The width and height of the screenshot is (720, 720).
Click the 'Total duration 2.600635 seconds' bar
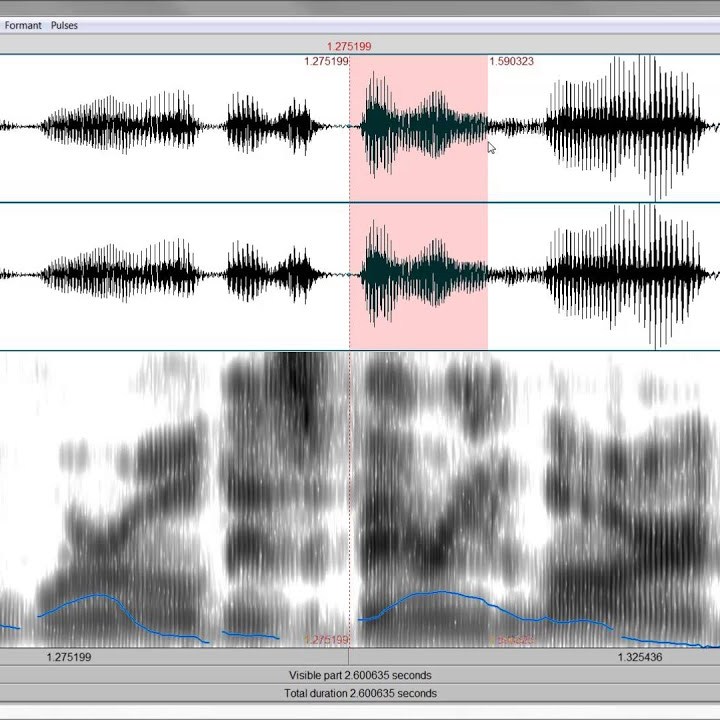(x=360, y=693)
